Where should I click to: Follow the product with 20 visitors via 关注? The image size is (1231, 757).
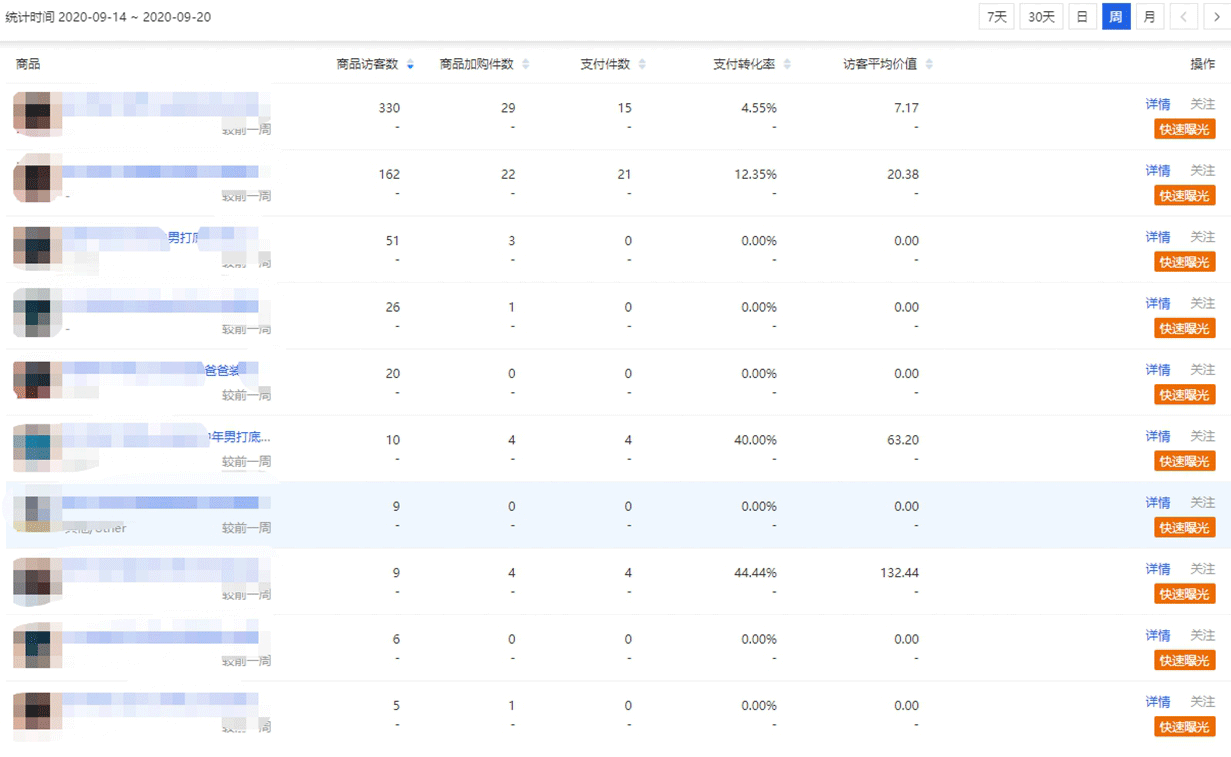[x=1202, y=370]
